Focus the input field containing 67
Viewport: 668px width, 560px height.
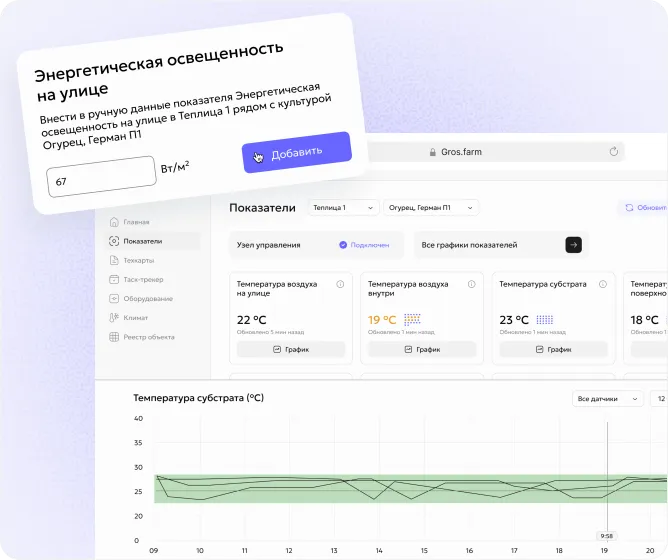[x=101, y=176]
